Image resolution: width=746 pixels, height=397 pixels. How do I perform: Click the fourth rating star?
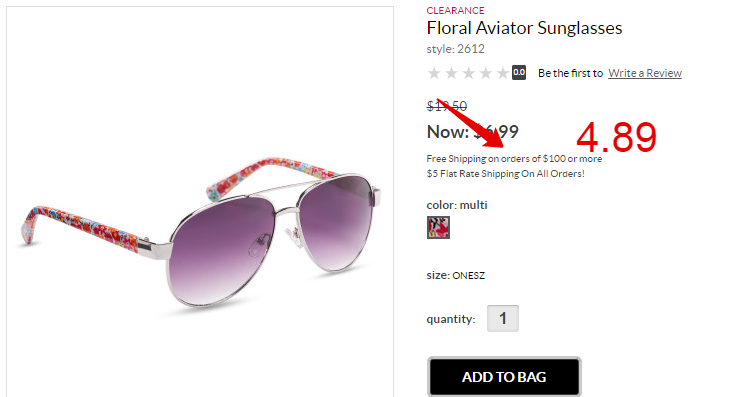click(x=486, y=73)
